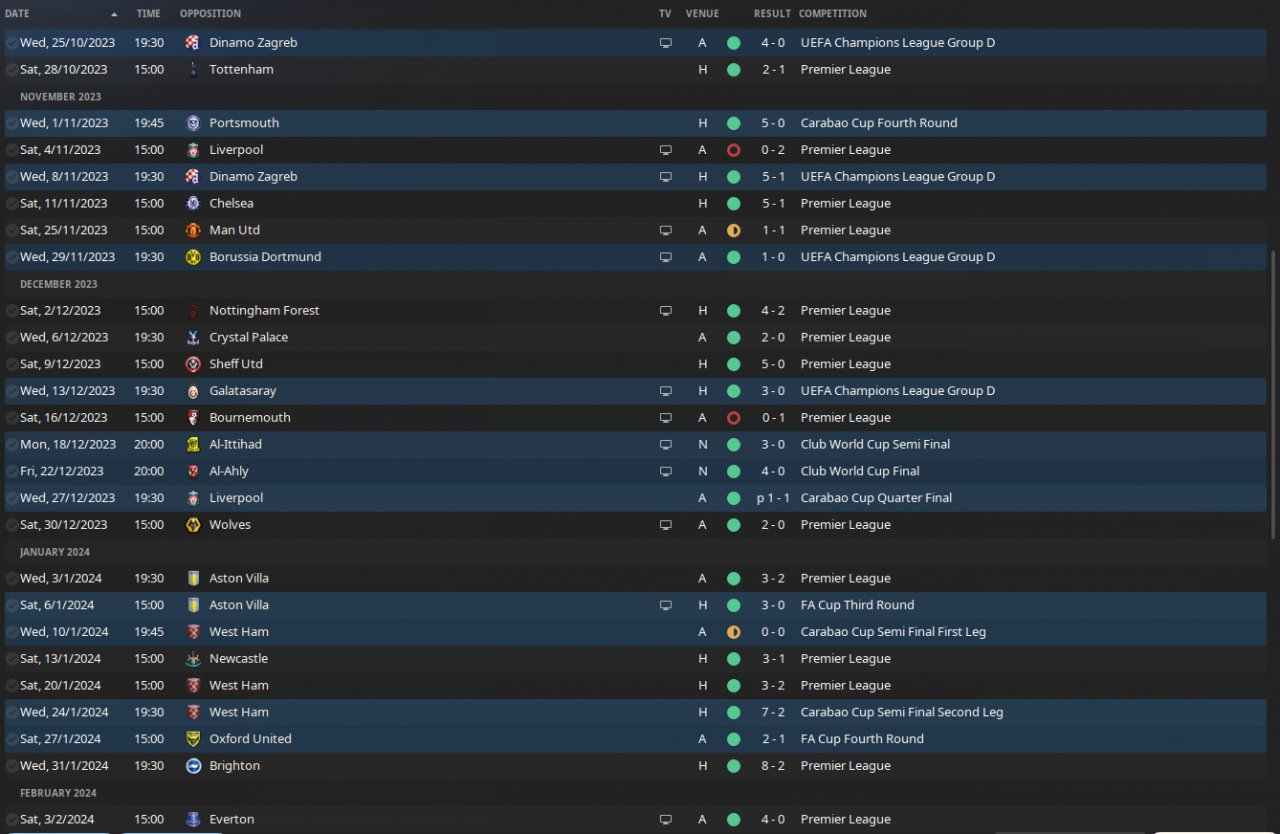Click the red loss indicator for Bournemouth
The image size is (1280, 834).
pyautogui.click(x=733, y=418)
